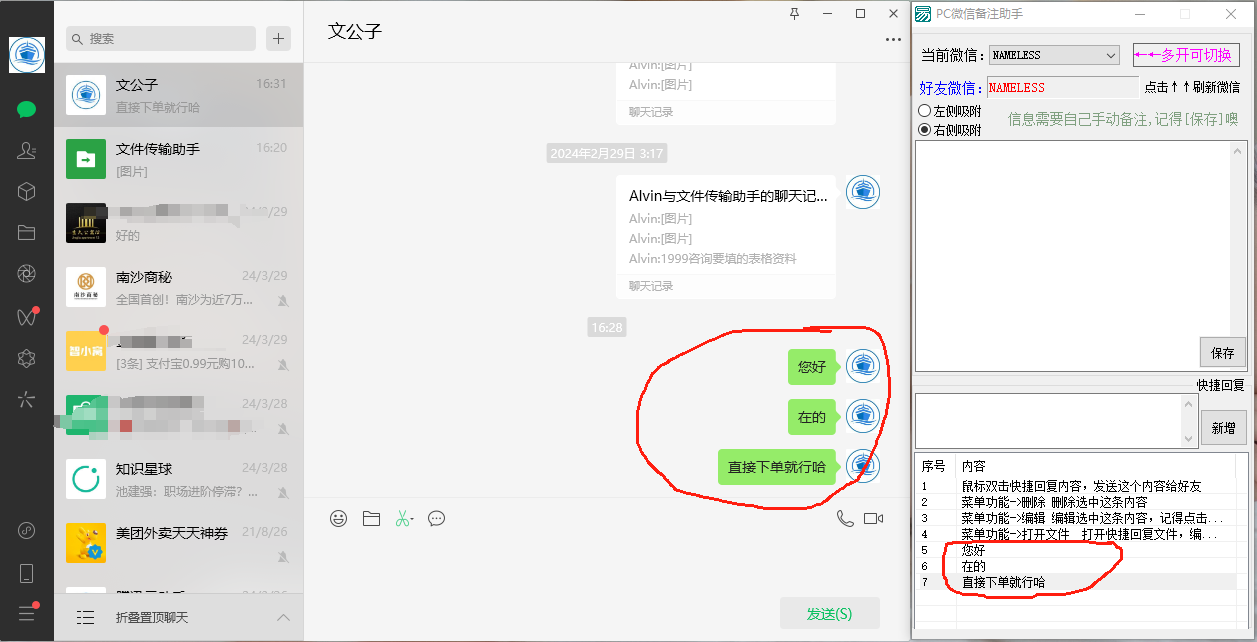This screenshot has height=642, width=1257.
Task: Open the profile avatar in WeChat sidebar
Action: pos(27,54)
